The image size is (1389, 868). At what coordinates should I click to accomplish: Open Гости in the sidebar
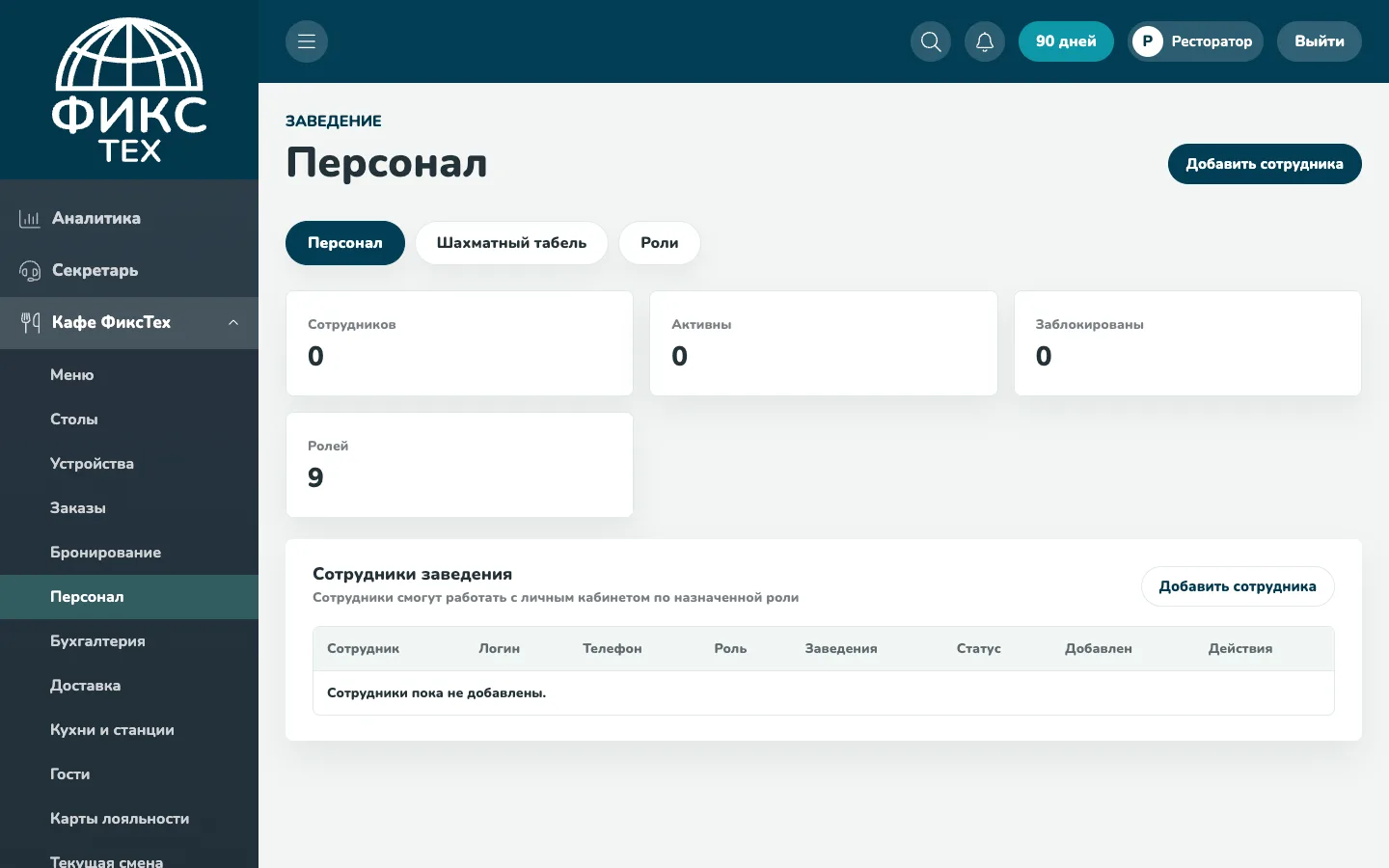129,774
